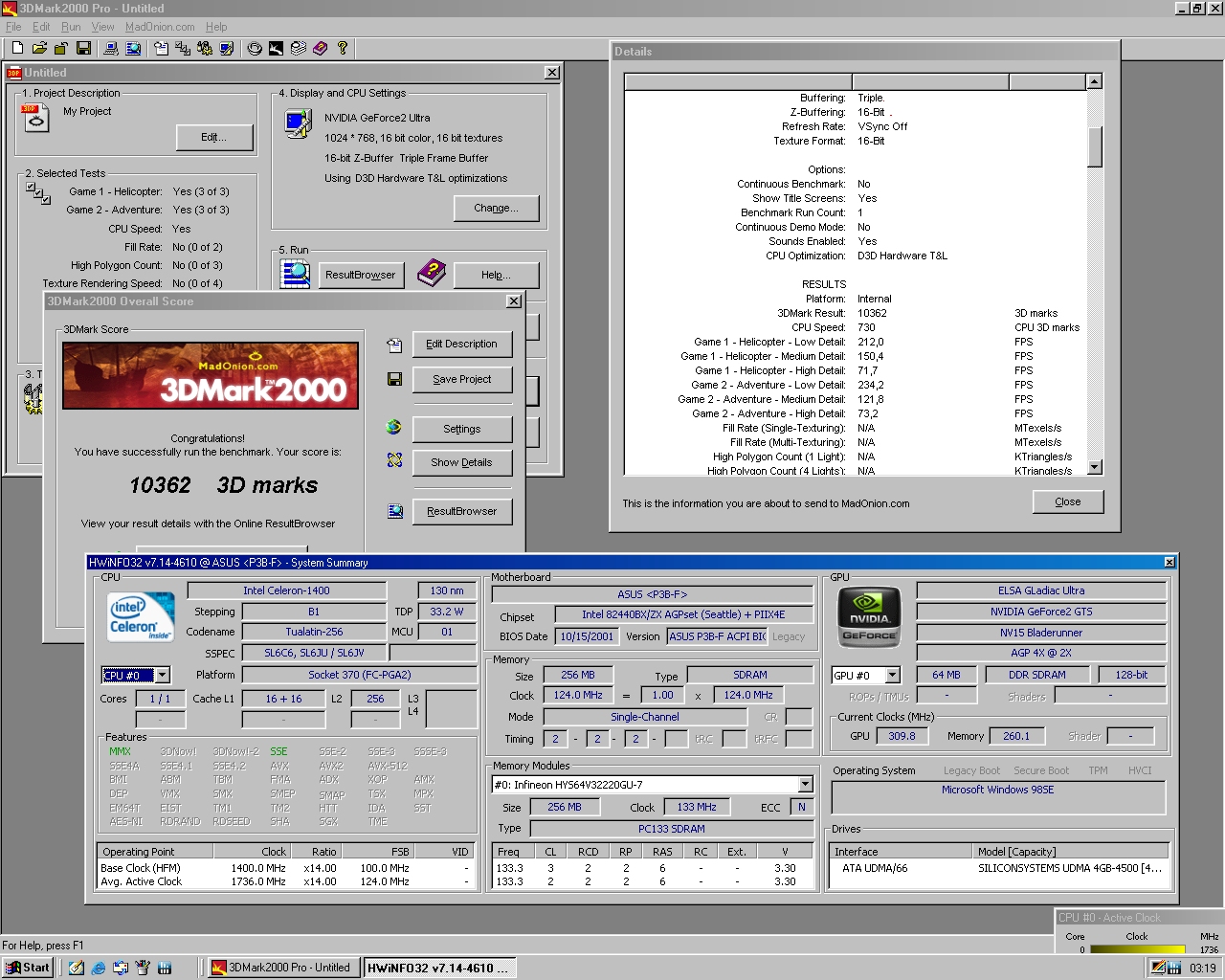Click the icon left of Show Details
The image size is (1225, 980).
click(x=394, y=460)
